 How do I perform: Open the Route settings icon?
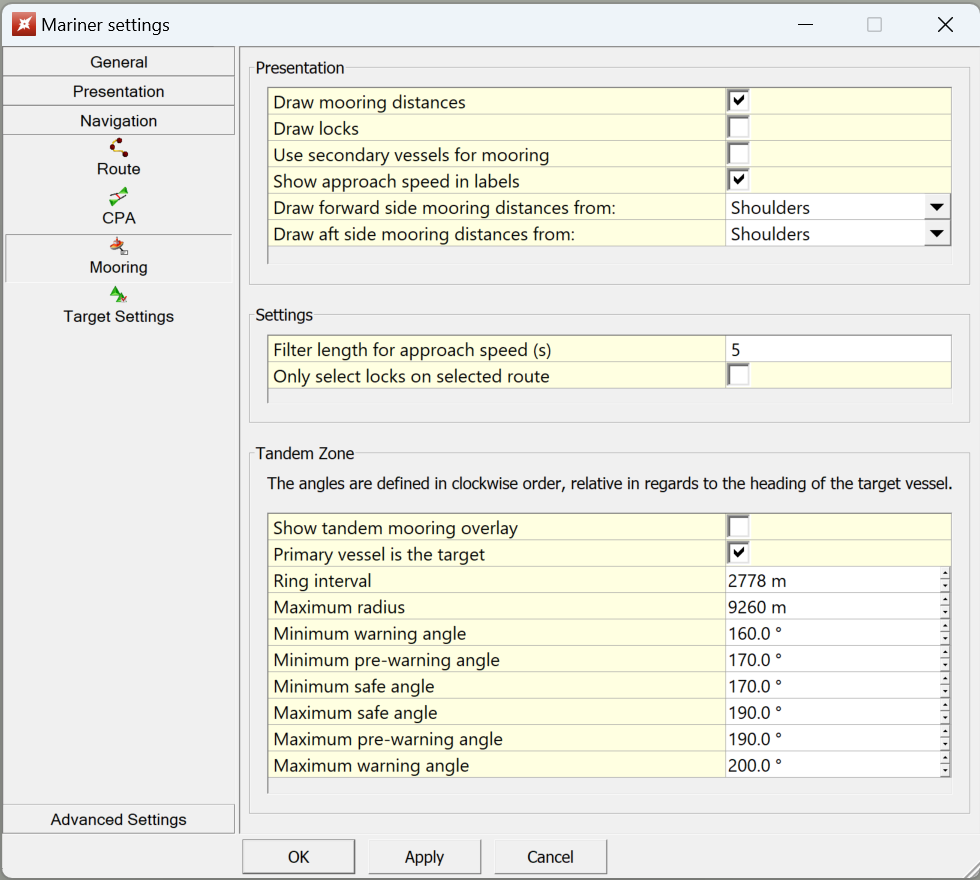tap(118, 148)
